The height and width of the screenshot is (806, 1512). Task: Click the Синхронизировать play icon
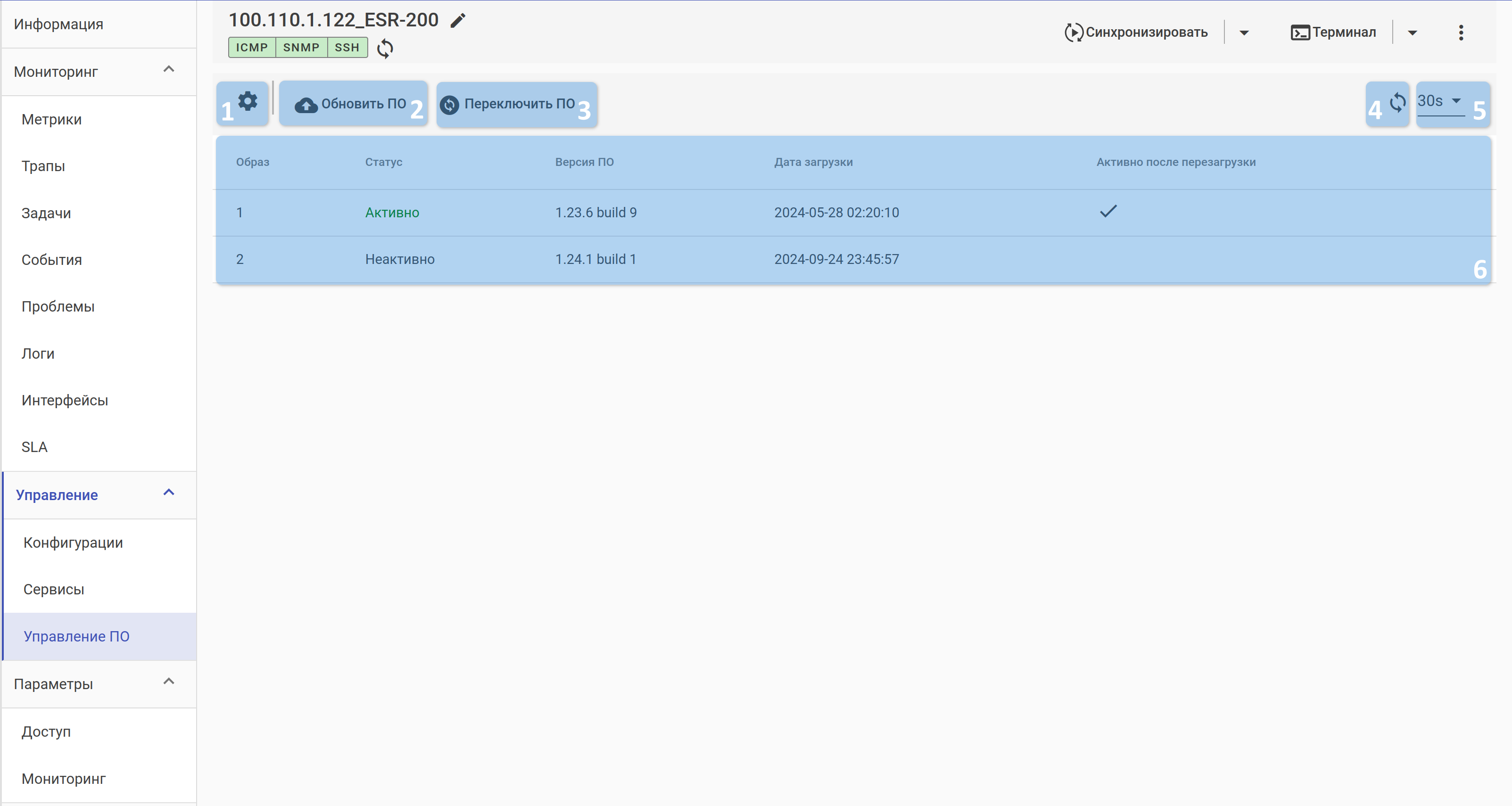coord(1074,32)
